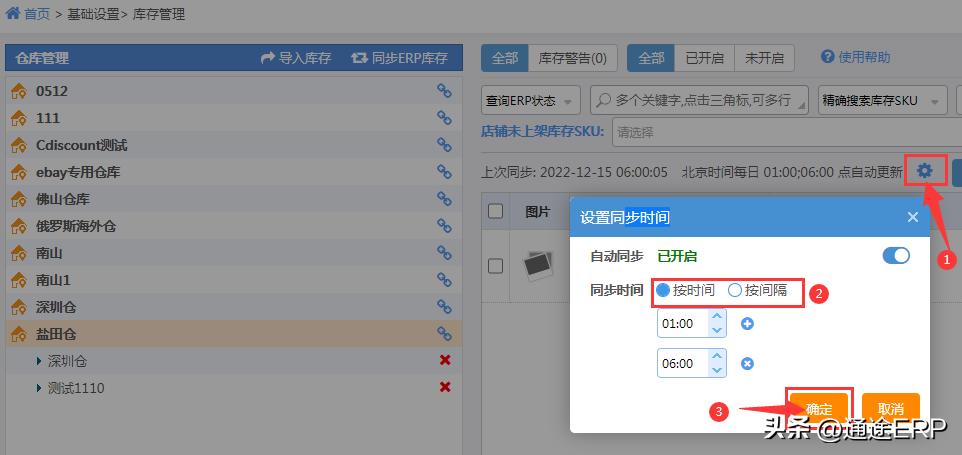
Task: Cancel dialog with 取消 button
Action: point(891,410)
